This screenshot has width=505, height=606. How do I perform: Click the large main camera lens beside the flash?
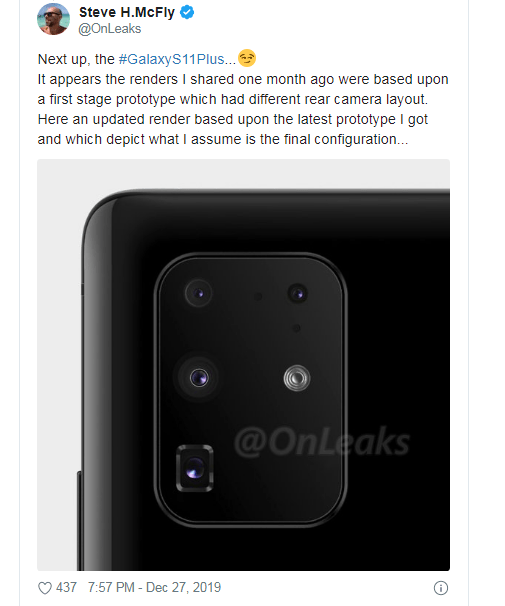pyautogui.click(x=199, y=377)
